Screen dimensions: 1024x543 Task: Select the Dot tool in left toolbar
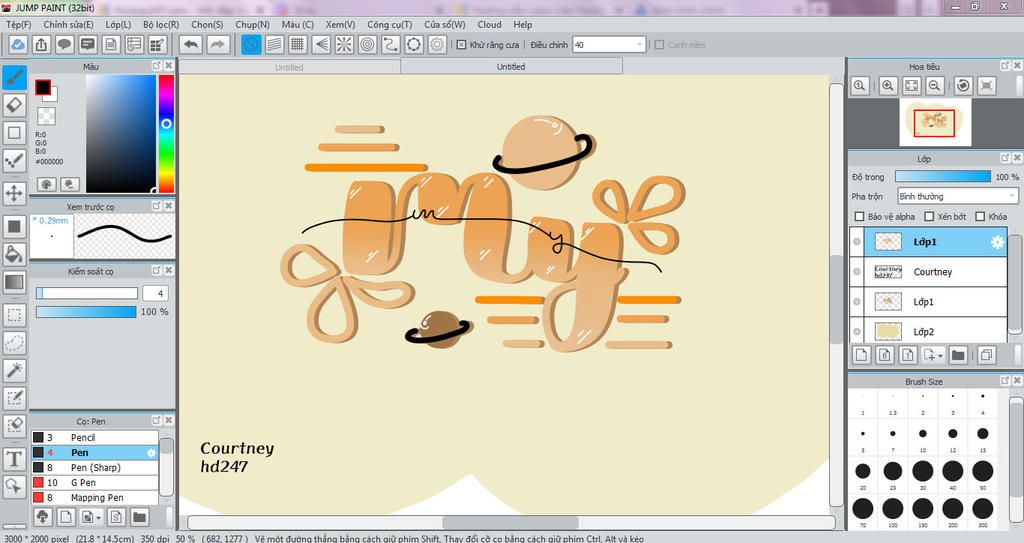click(14, 160)
